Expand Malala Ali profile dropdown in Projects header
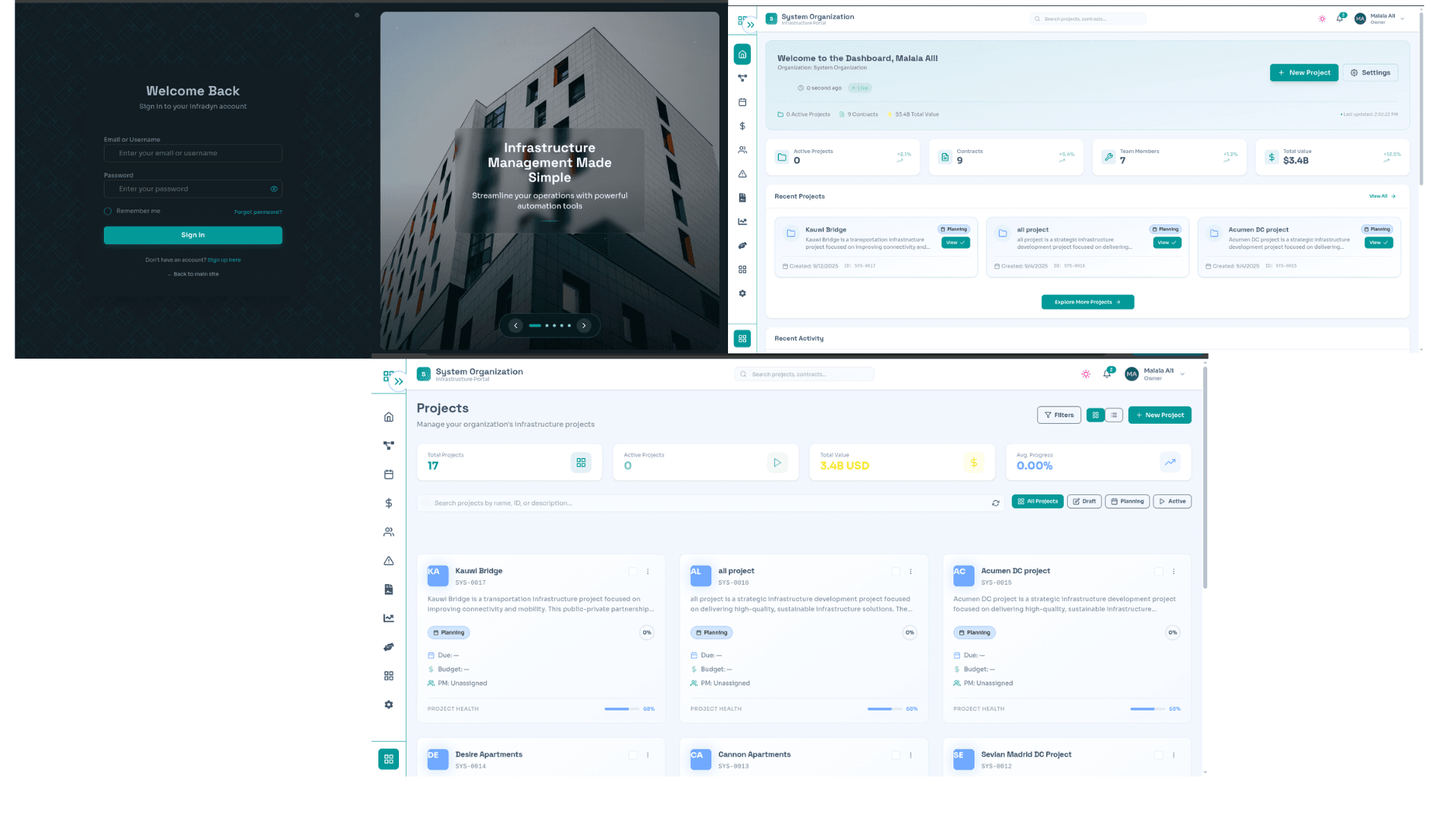 click(x=1182, y=374)
